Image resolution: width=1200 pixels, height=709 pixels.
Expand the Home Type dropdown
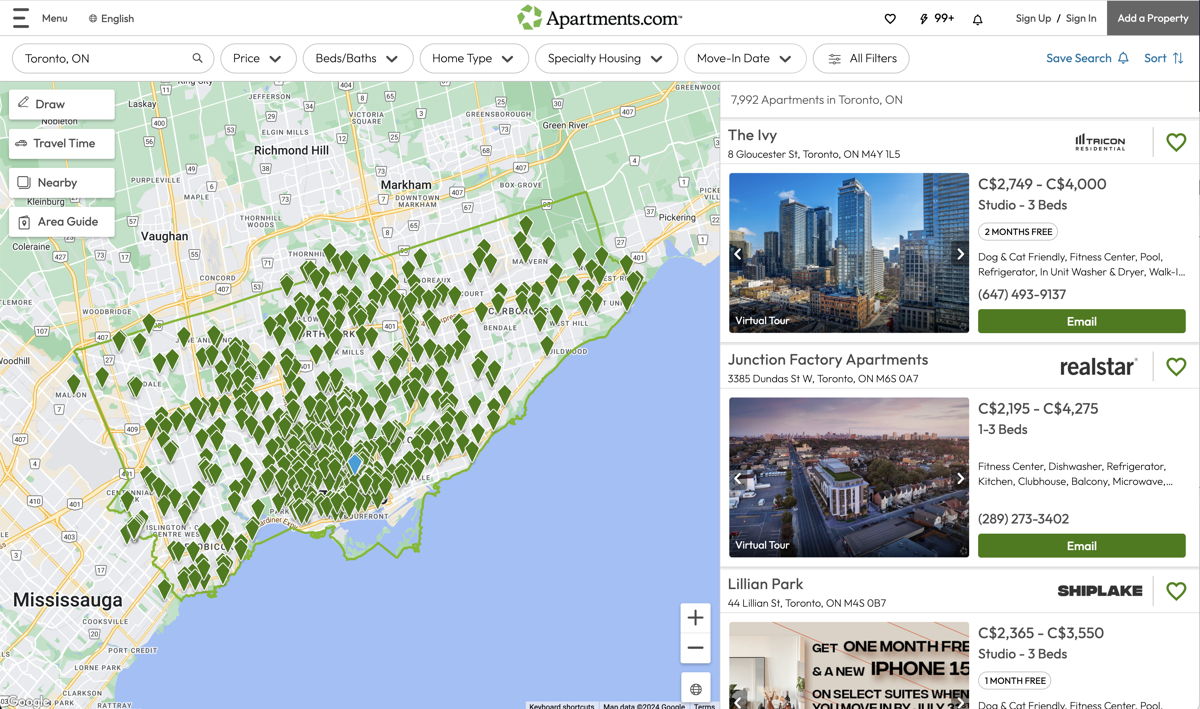(x=474, y=58)
